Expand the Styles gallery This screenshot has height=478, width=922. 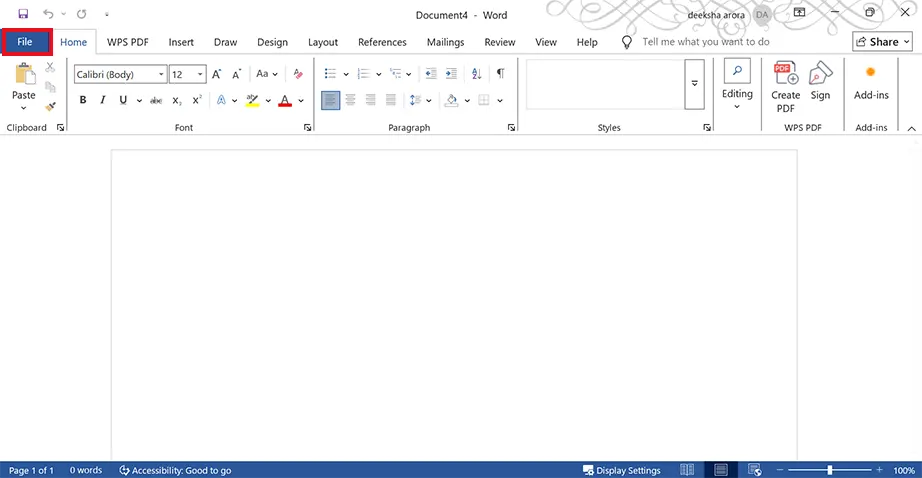pos(694,83)
